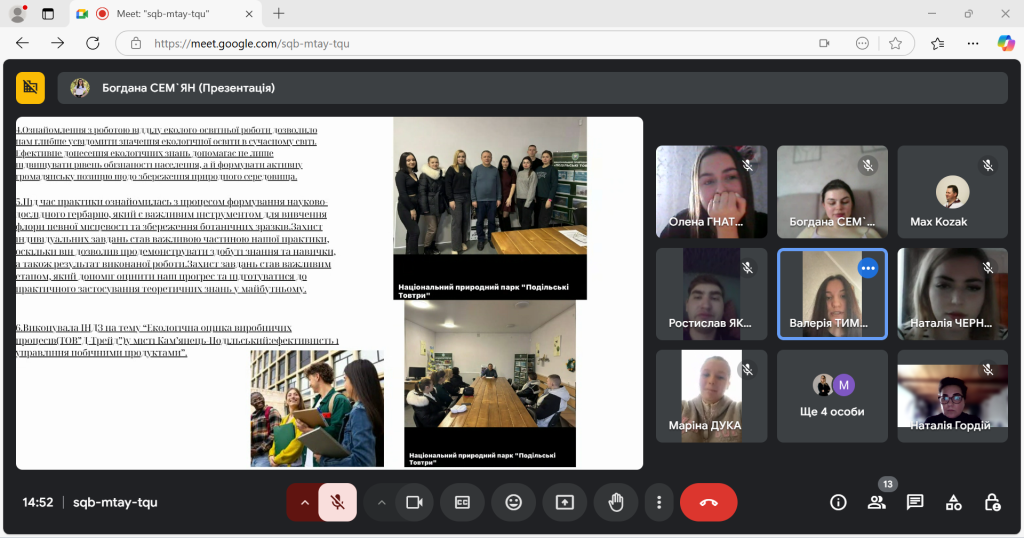This screenshot has width=1024, height=538.
Task: Show the people participants list
Action: 877,502
